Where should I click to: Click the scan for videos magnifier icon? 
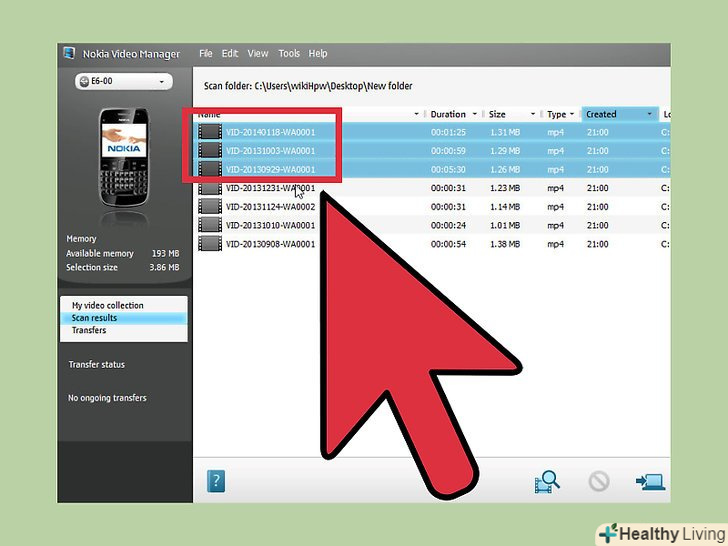547,481
